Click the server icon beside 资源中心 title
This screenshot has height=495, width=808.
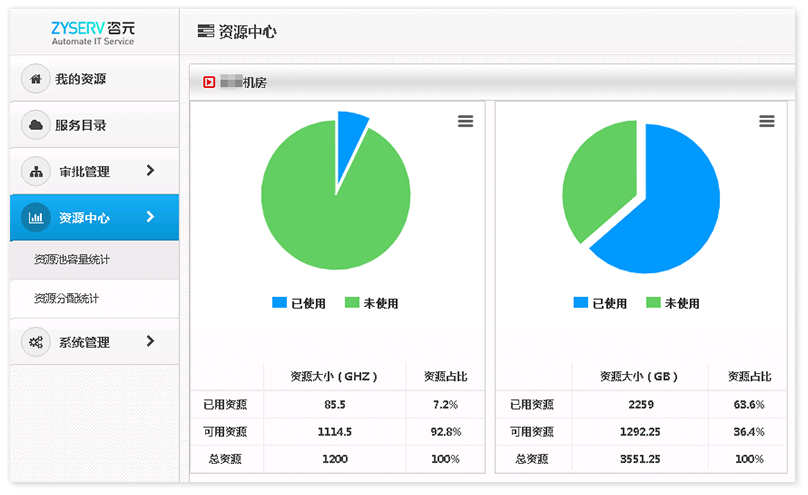[206, 31]
